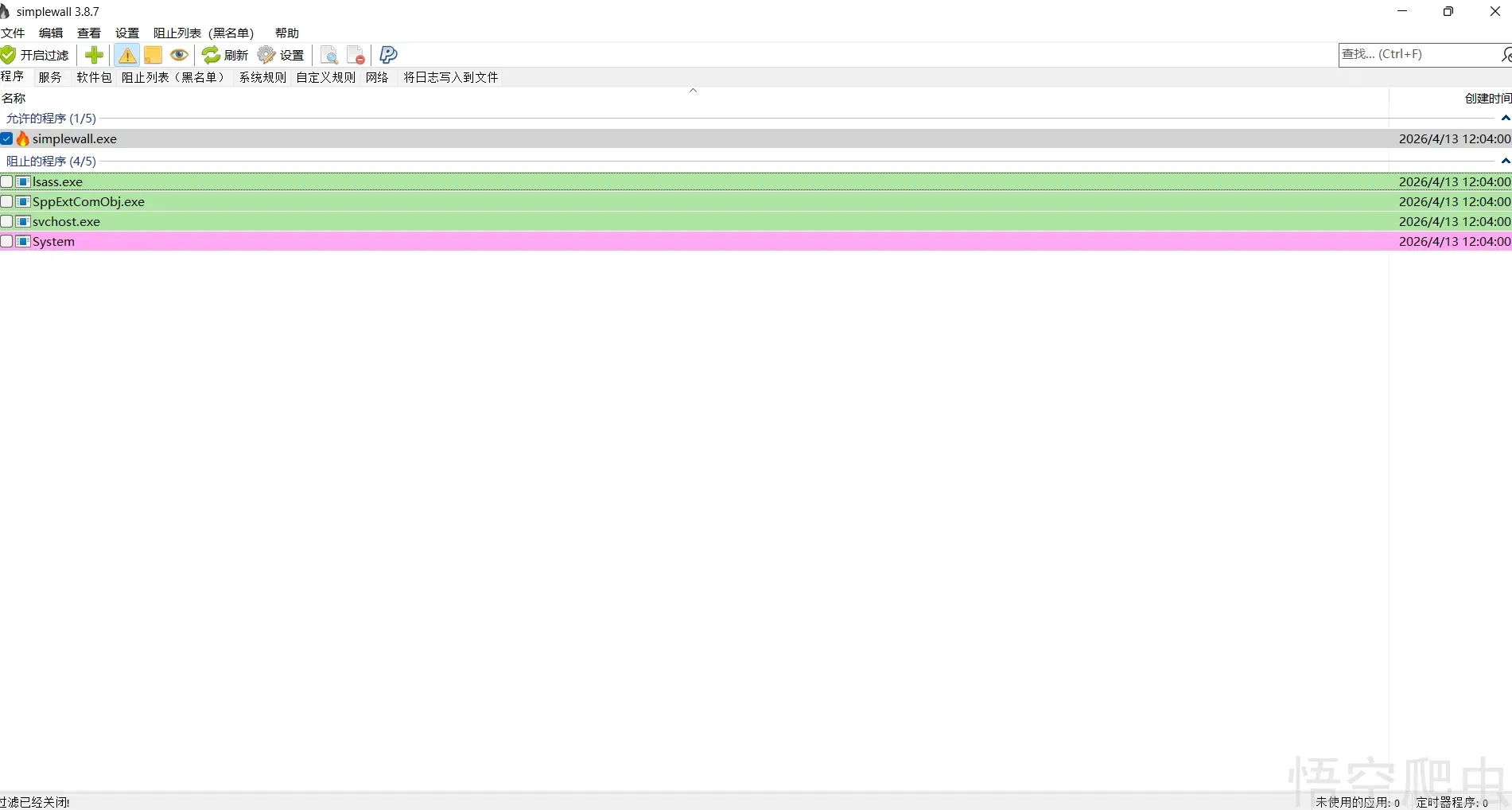Click the yellow sticky-note icon in toolbar
Viewport: 1512px width, 810px height.
click(153, 55)
